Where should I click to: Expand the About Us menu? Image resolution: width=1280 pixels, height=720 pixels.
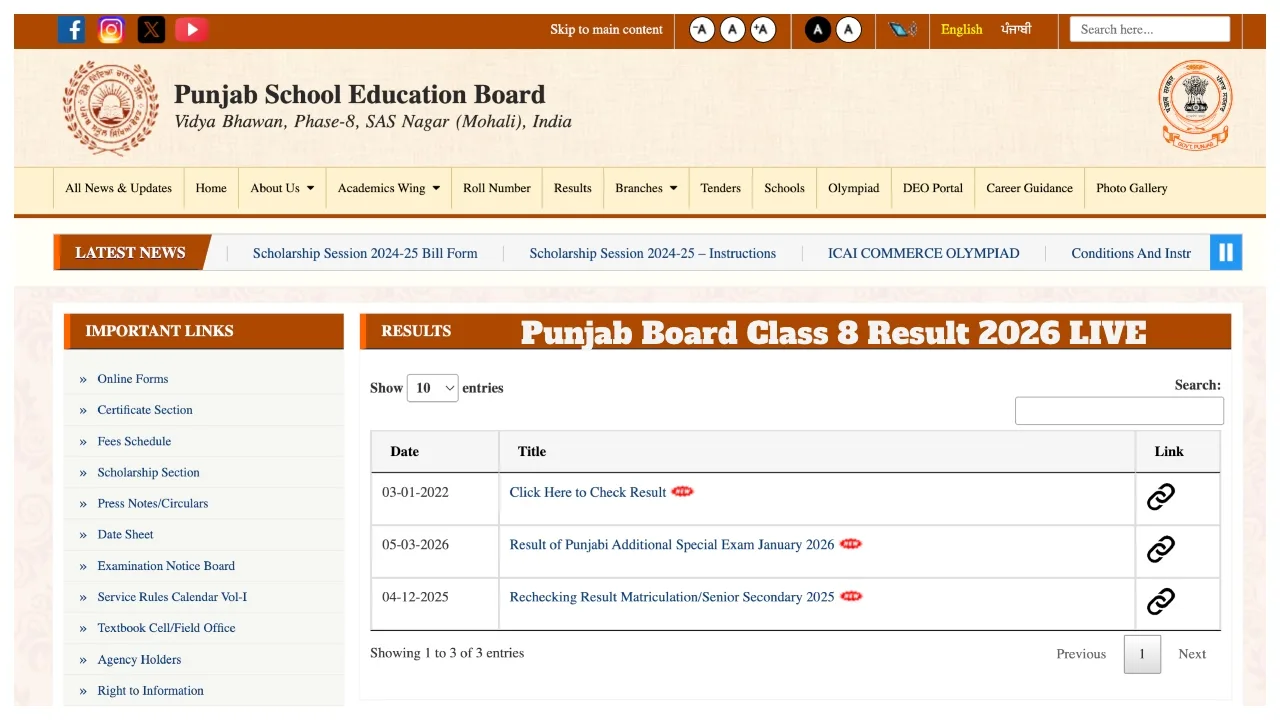pos(282,188)
